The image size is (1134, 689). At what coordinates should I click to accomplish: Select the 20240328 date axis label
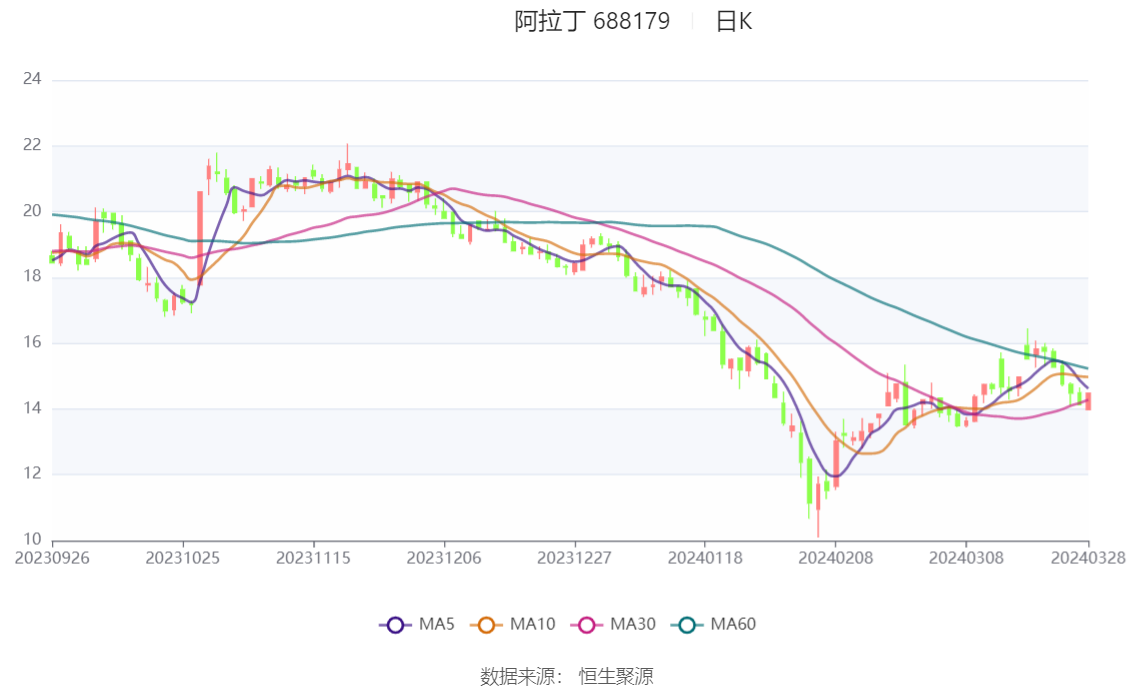point(1088,558)
